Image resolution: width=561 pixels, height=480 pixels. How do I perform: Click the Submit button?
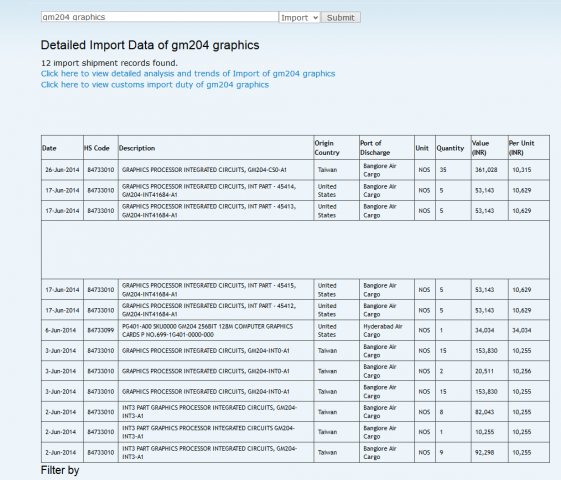coord(341,18)
